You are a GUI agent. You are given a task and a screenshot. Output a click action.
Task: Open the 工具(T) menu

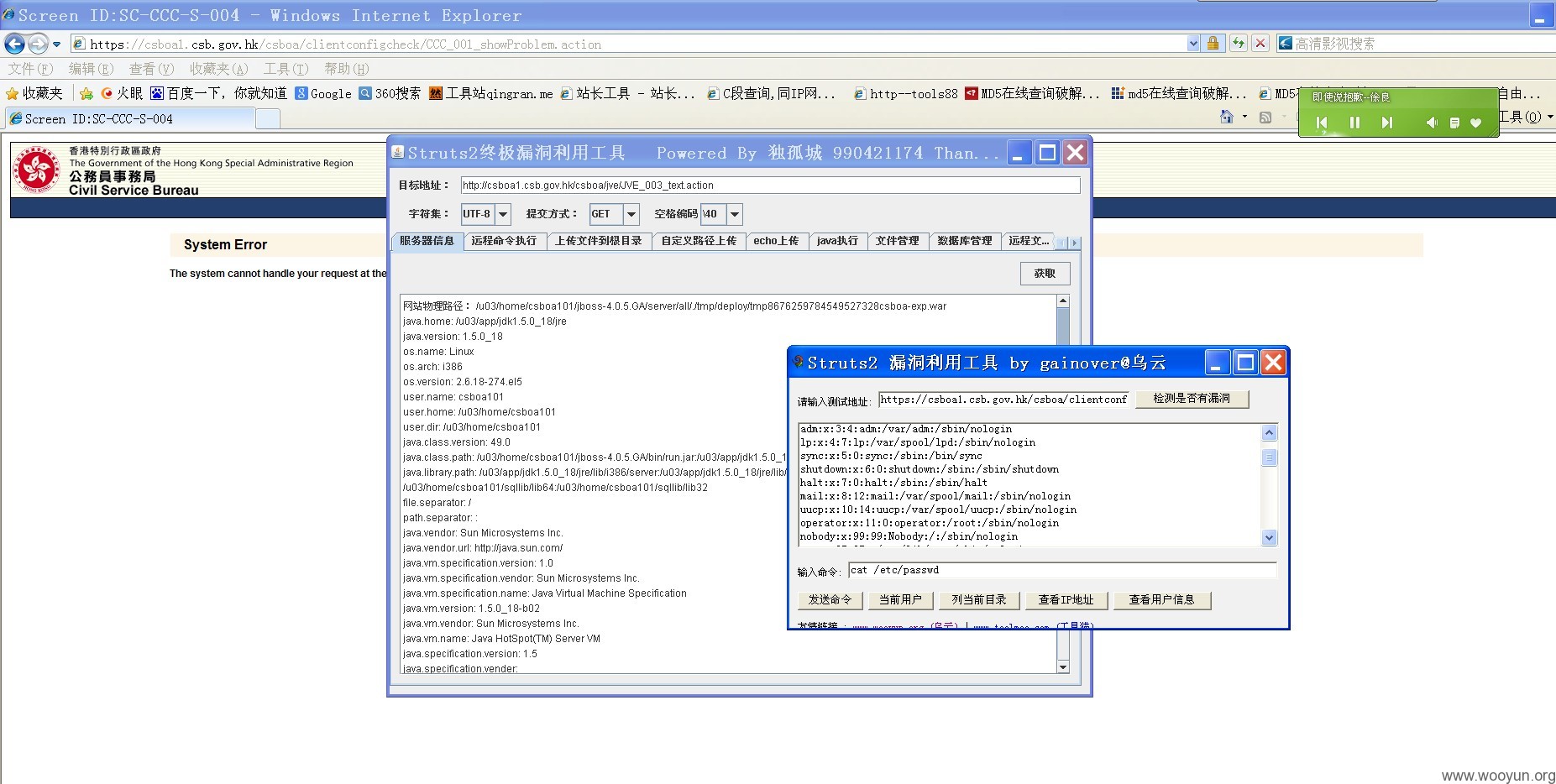coord(286,69)
